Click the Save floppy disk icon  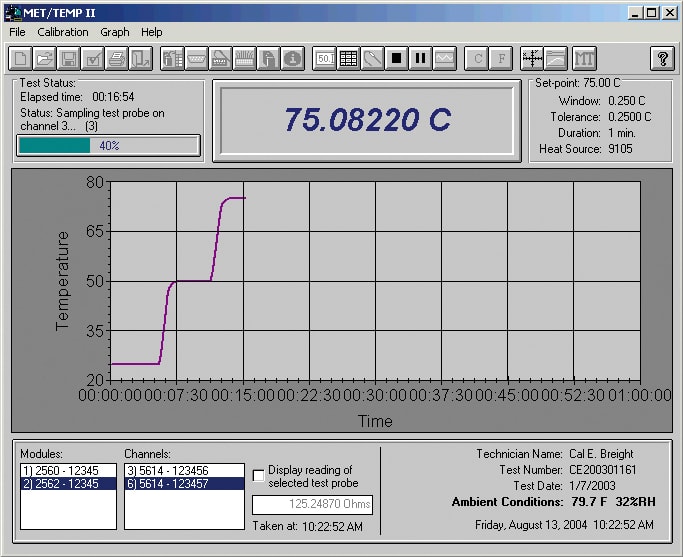pyautogui.click(x=68, y=58)
